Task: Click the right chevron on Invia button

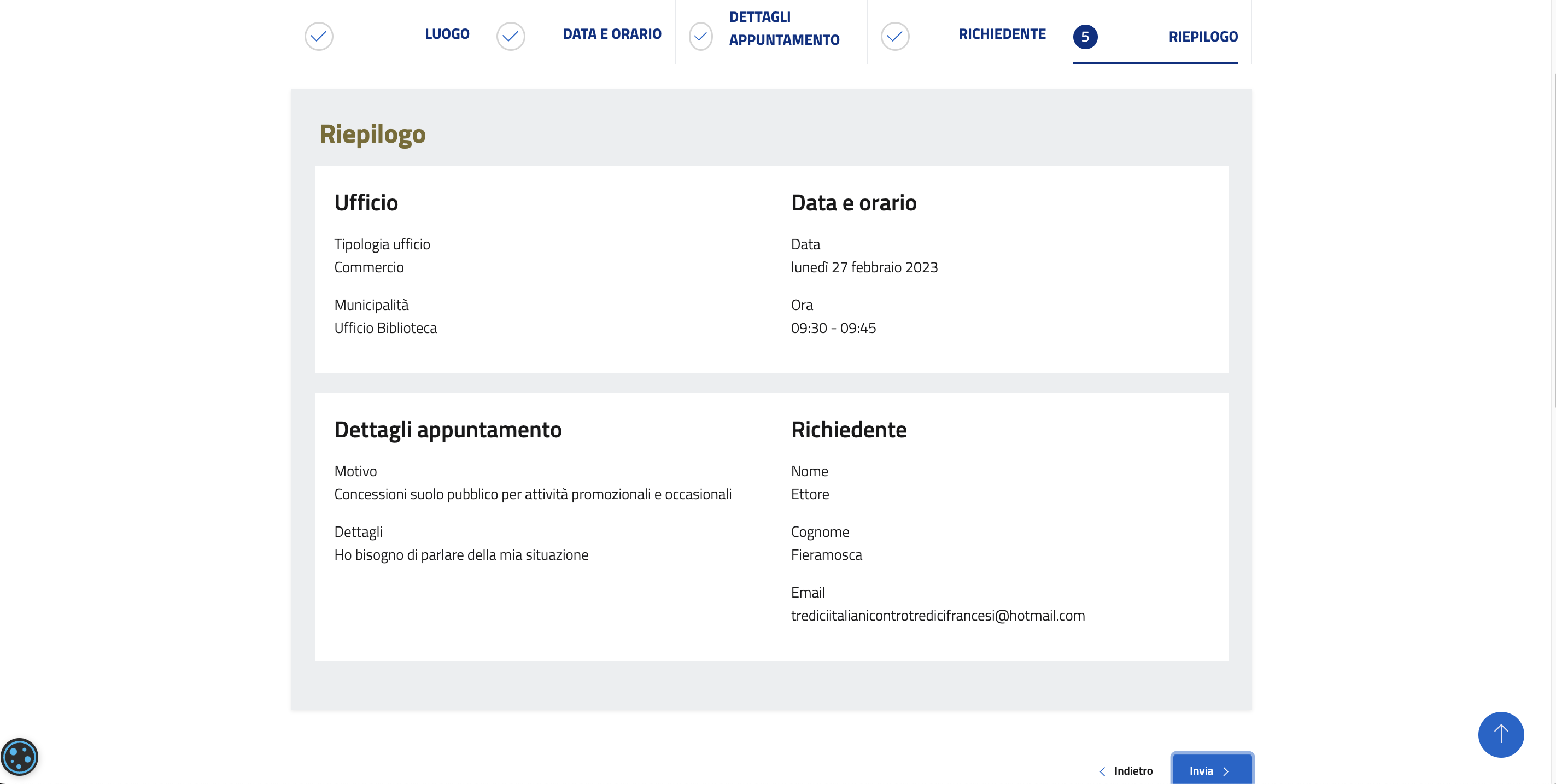Action: pos(1226,771)
